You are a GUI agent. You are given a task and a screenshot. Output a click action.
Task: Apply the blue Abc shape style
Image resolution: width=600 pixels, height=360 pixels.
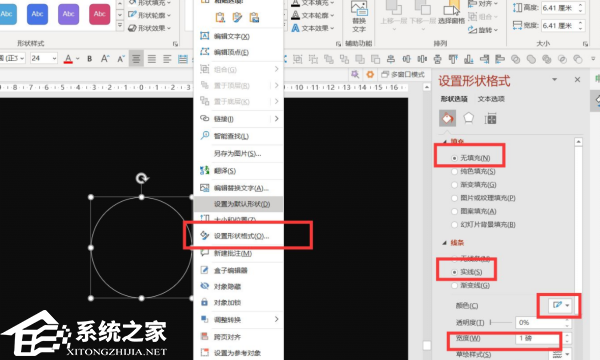[38, 14]
